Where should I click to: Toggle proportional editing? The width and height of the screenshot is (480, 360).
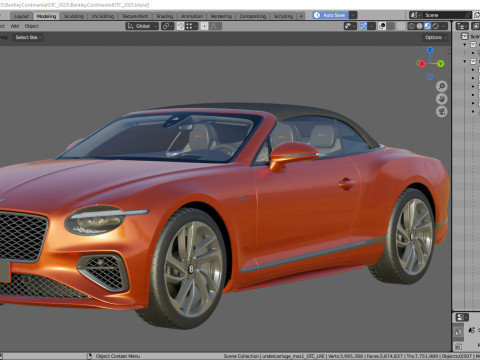tap(204, 26)
